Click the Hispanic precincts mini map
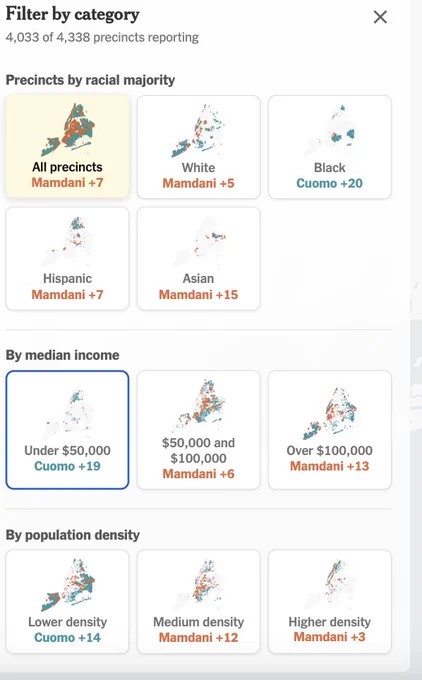The image size is (422, 680). coord(68,242)
